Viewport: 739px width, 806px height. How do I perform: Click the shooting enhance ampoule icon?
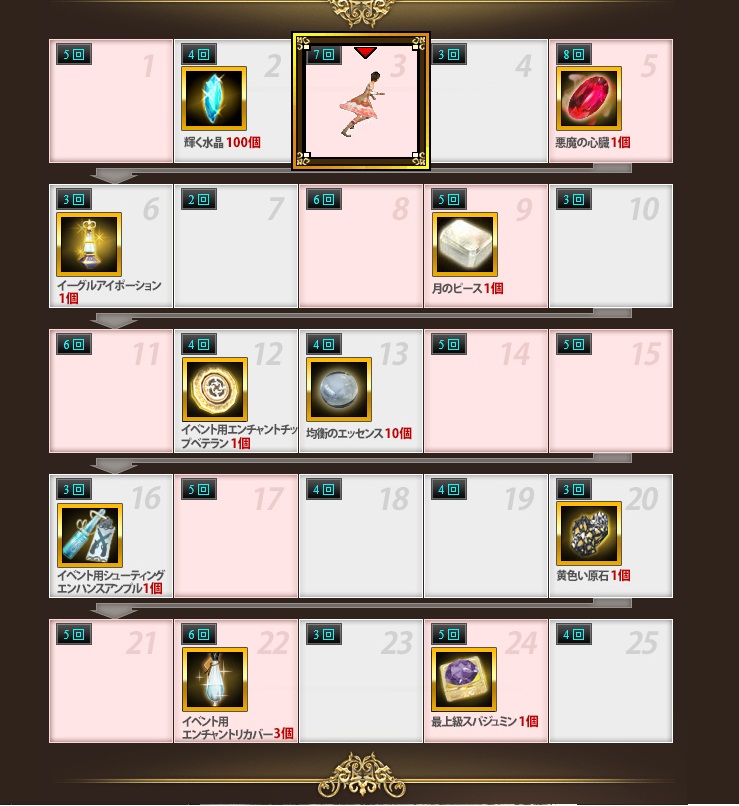[x=90, y=535]
